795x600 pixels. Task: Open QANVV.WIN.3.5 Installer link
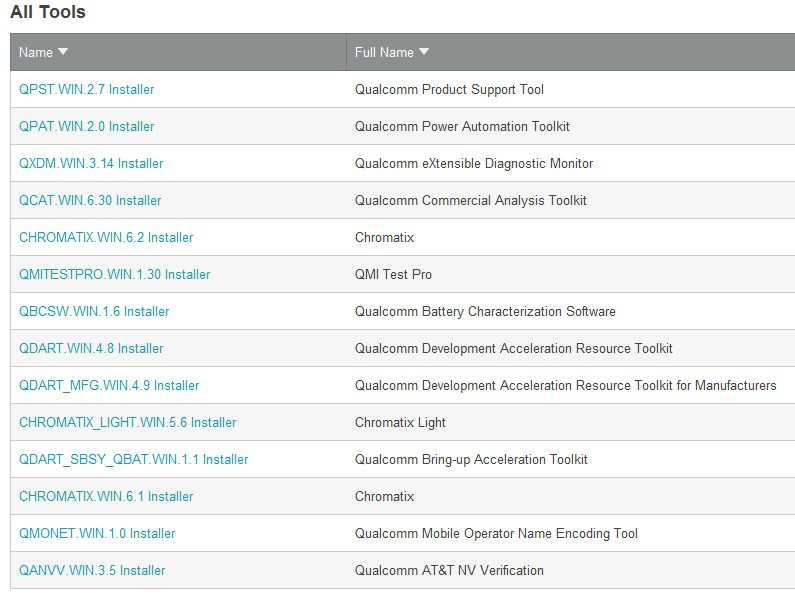tap(92, 571)
